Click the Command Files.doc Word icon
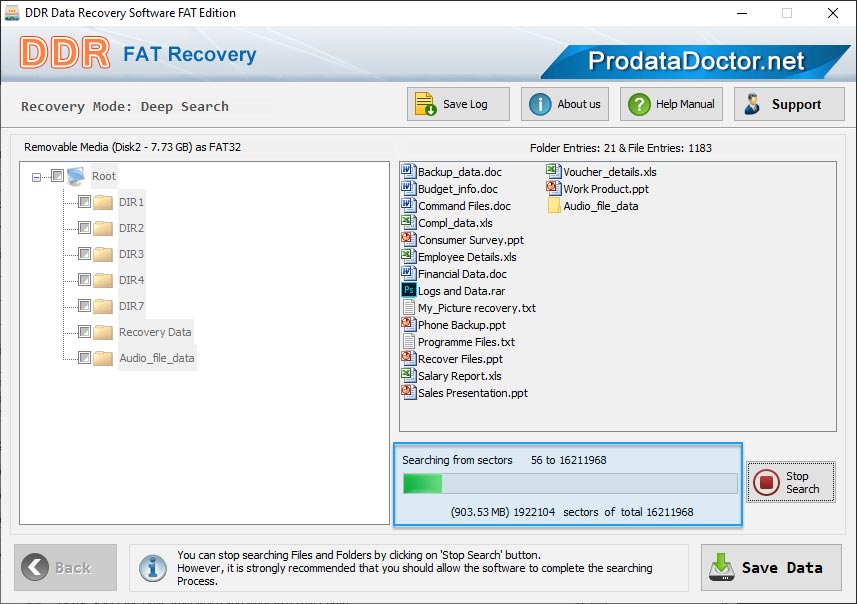The width and height of the screenshot is (857, 604). 408,205
